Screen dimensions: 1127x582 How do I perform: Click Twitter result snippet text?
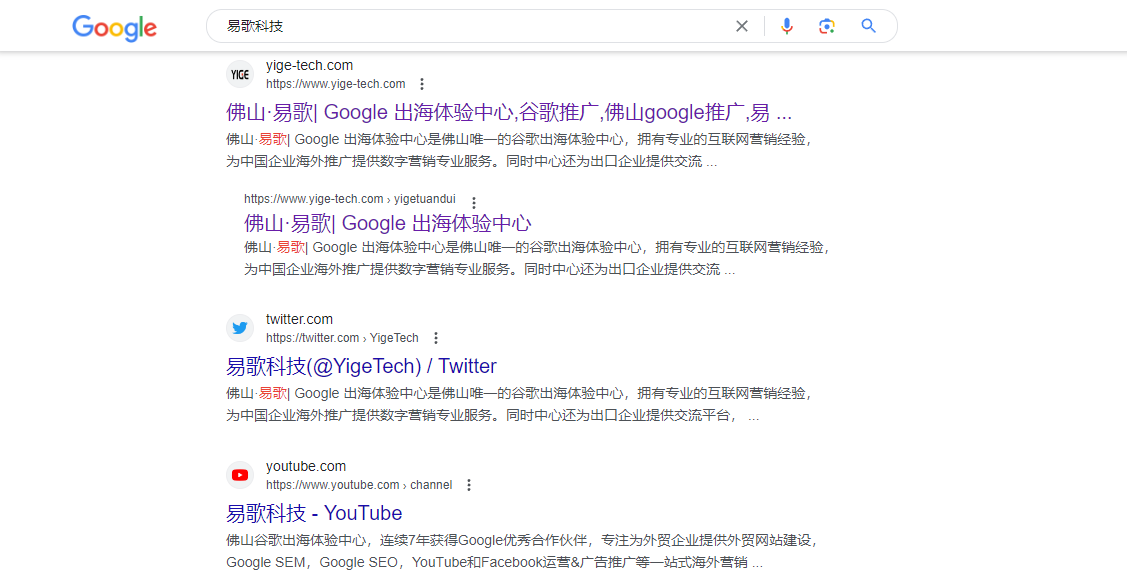[519, 405]
